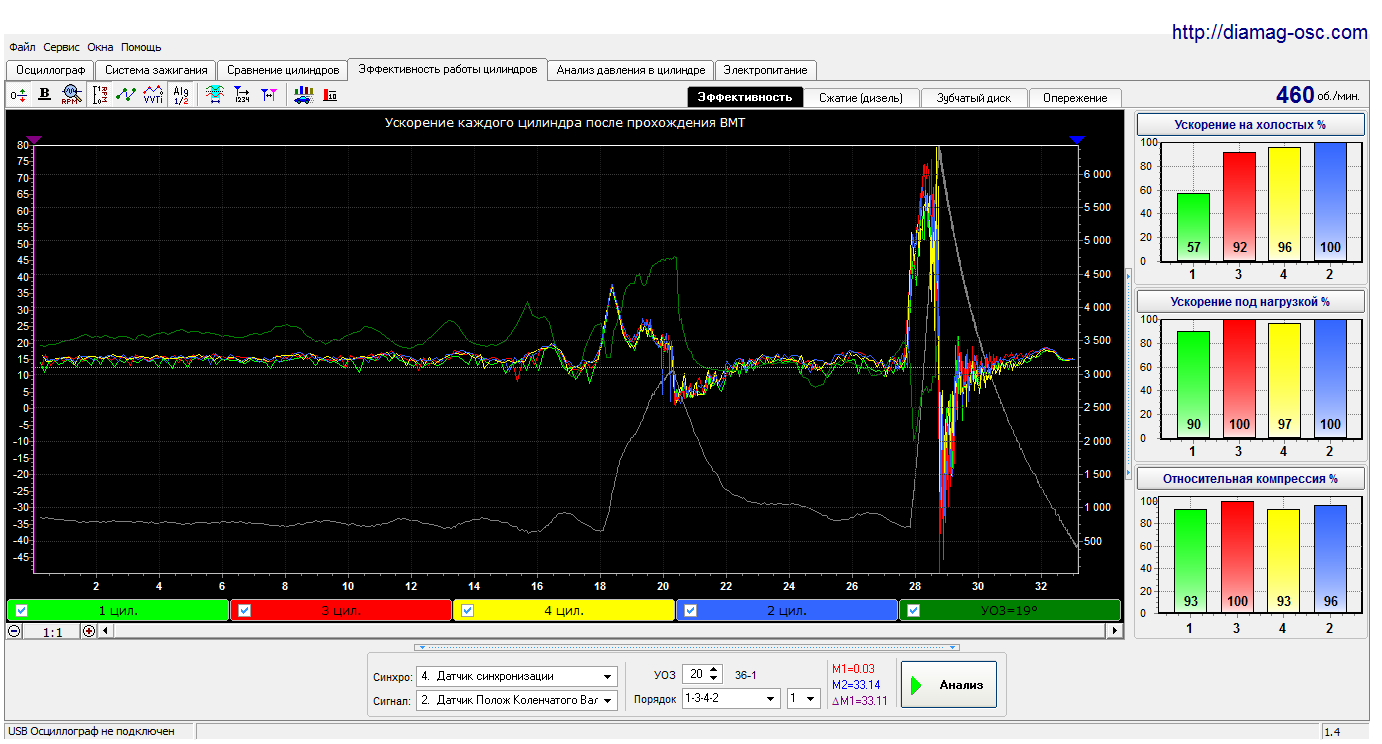Open the Сервис menu

click(x=62, y=47)
